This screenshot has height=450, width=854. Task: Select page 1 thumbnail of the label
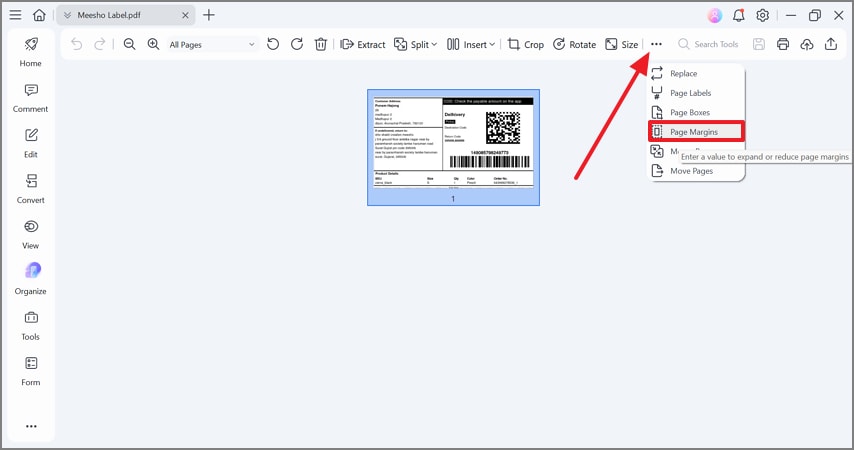(453, 148)
